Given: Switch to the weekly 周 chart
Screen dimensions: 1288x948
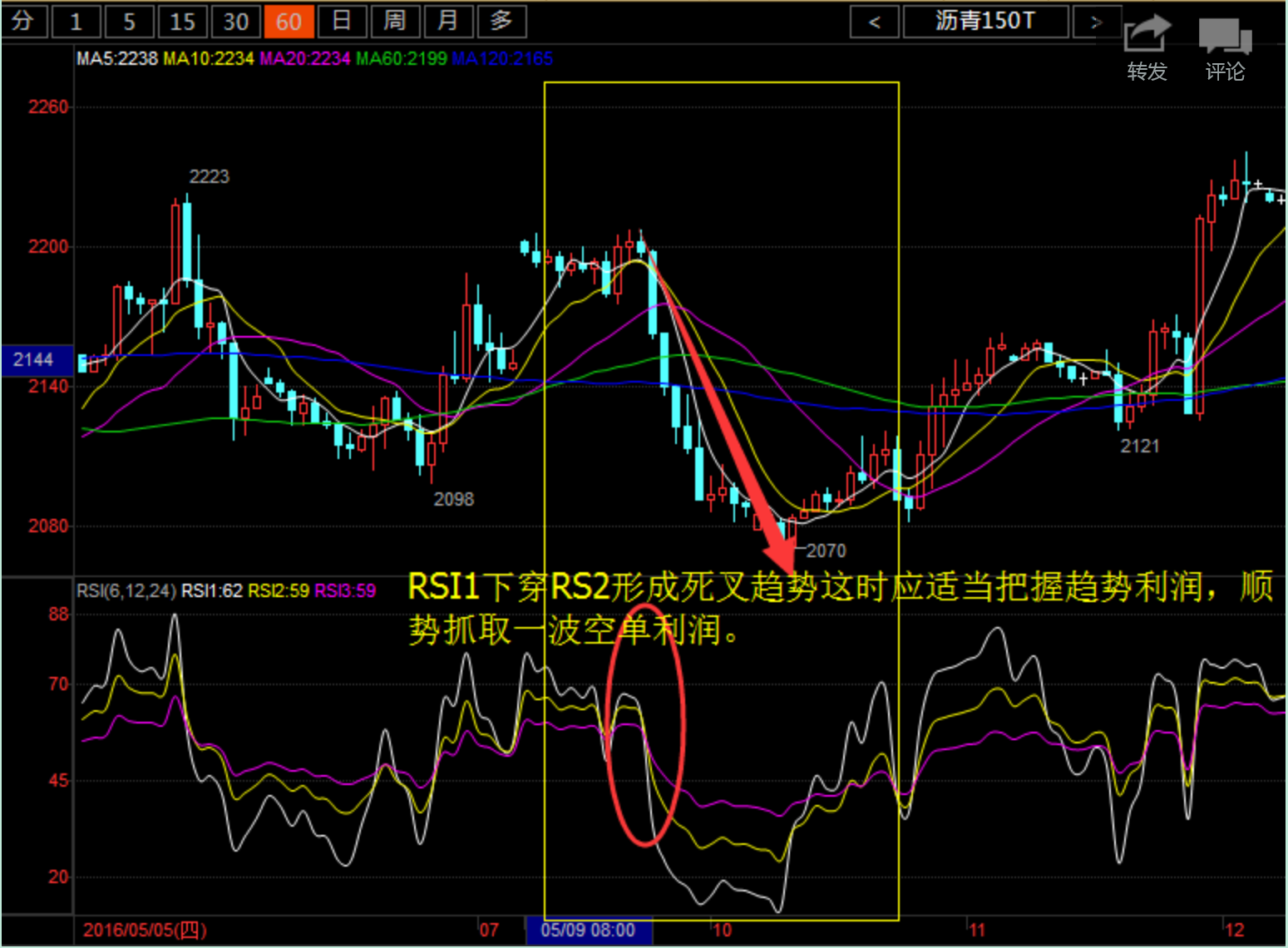Looking at the screenshot, I should click(x=396, y=21).
